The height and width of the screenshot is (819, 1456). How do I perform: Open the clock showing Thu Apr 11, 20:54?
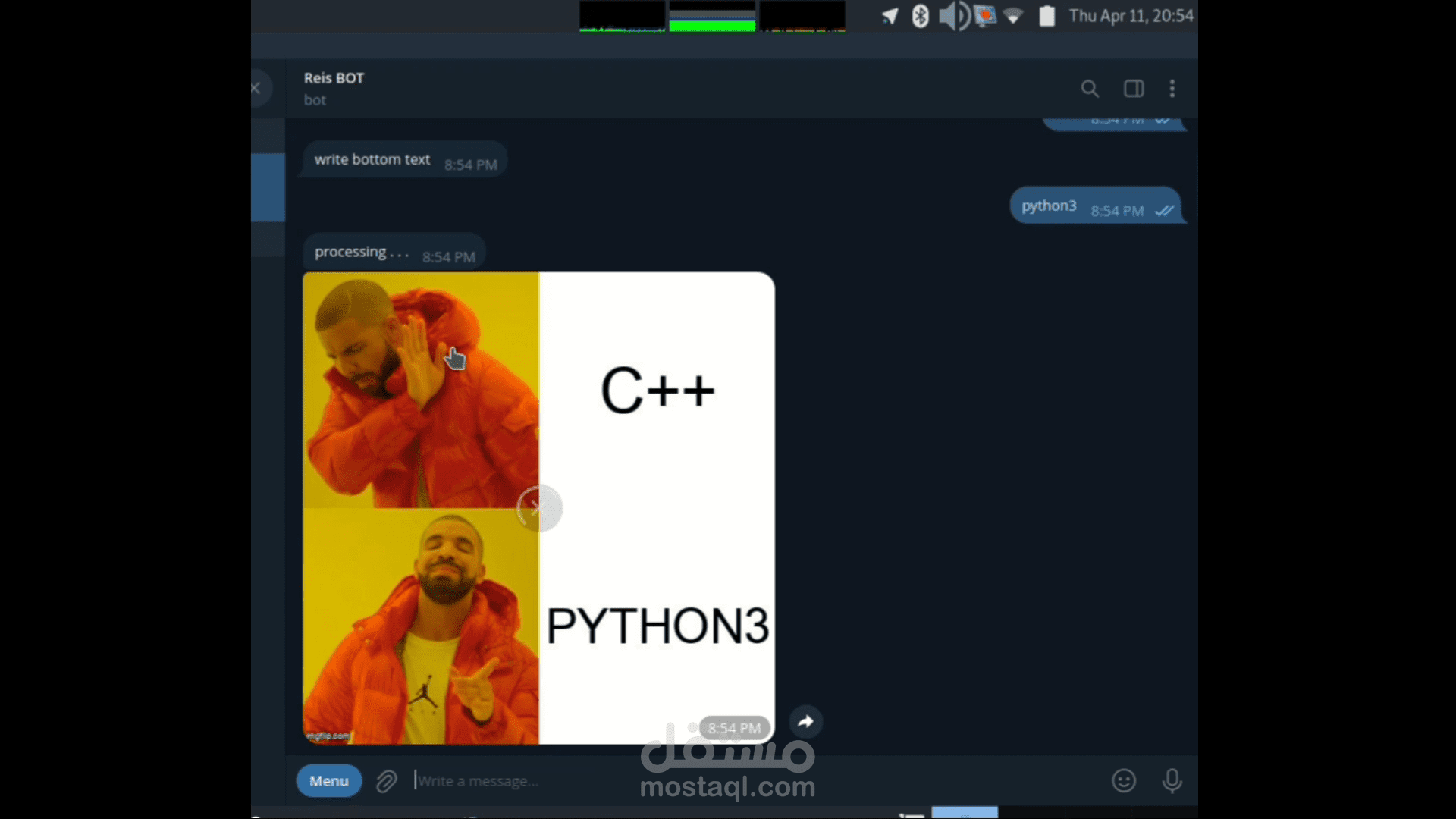[1131, 16]
